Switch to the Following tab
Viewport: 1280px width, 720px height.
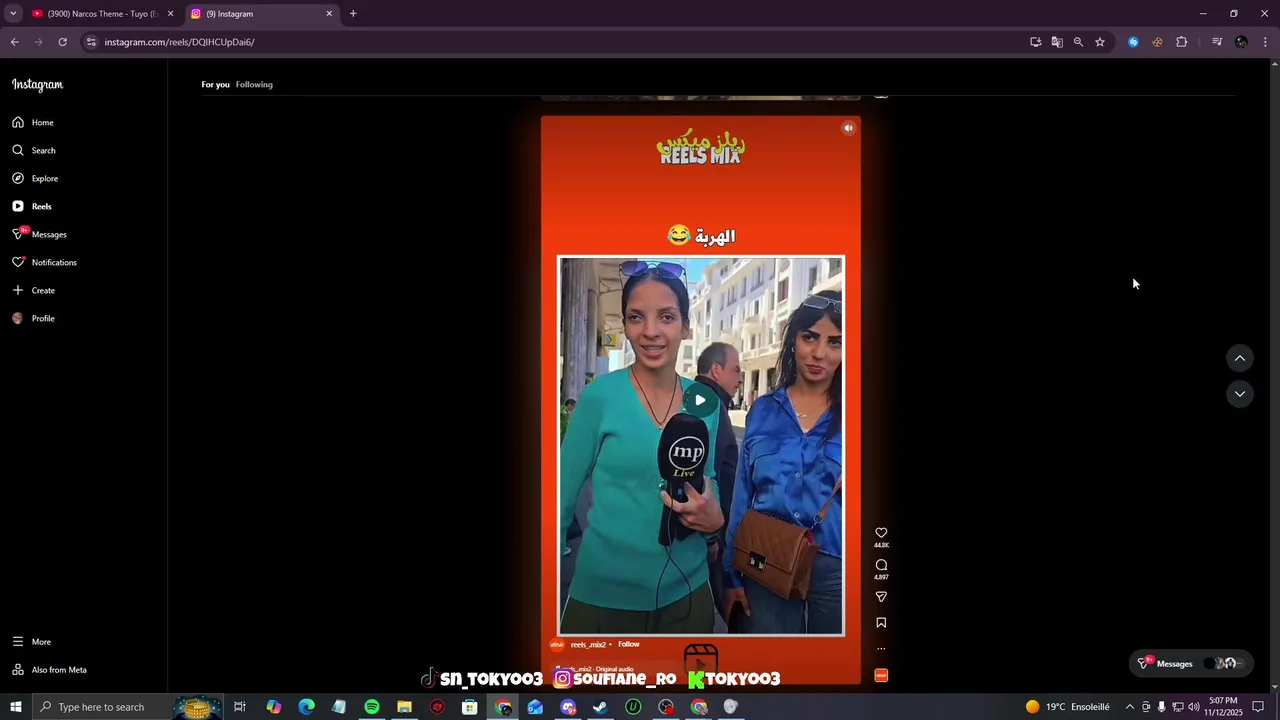click(x=254, y=84)
